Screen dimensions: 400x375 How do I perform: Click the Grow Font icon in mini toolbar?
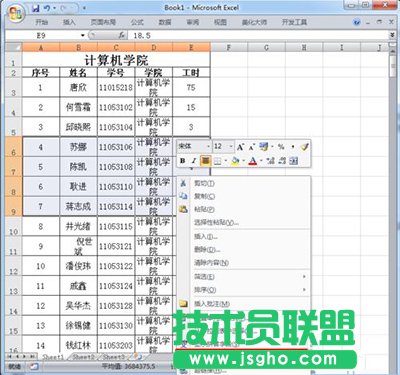(x=240, y=147)
